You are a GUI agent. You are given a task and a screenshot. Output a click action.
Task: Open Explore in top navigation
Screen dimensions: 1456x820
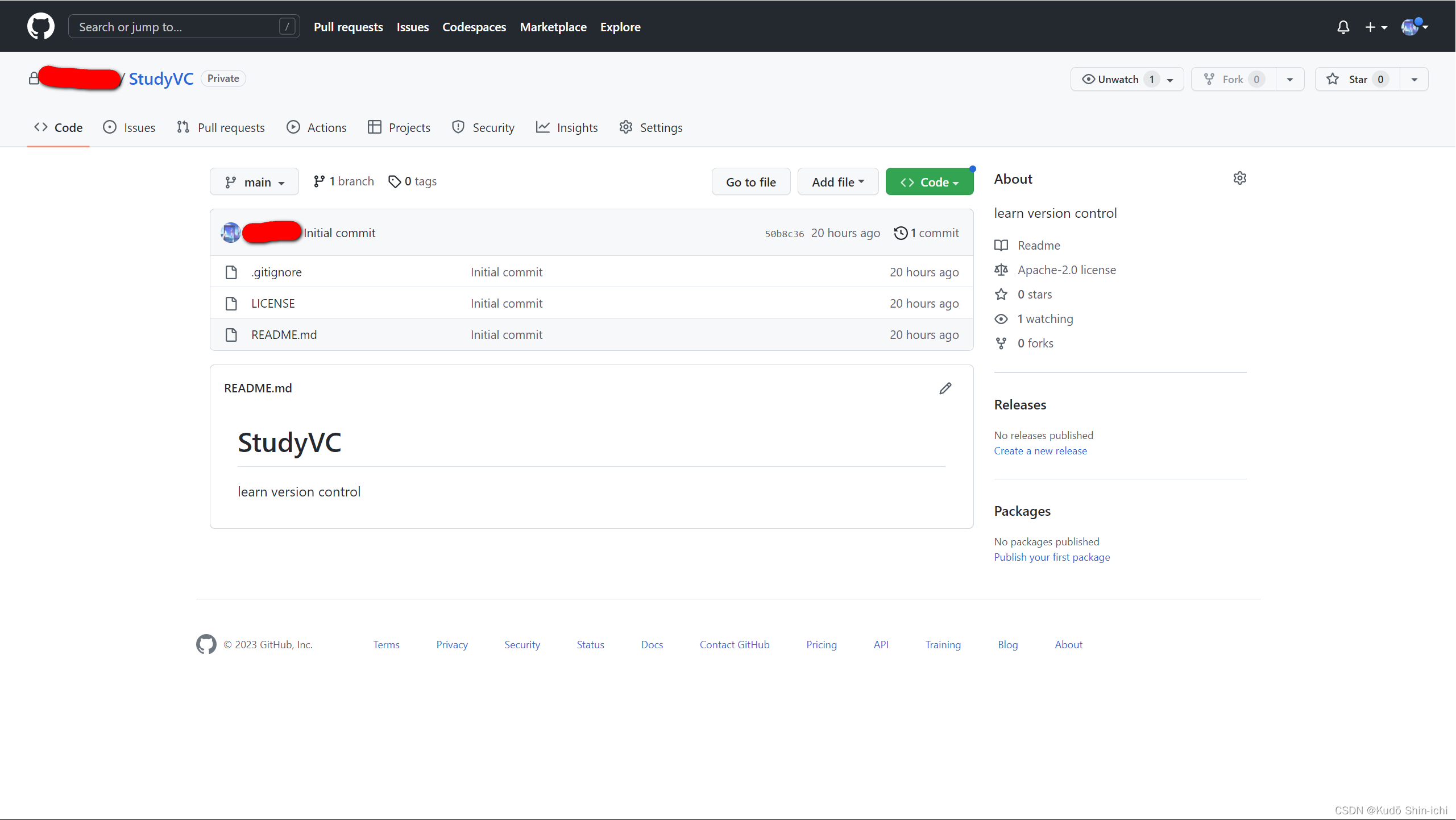pyautogui.click(x=620, y=27)
